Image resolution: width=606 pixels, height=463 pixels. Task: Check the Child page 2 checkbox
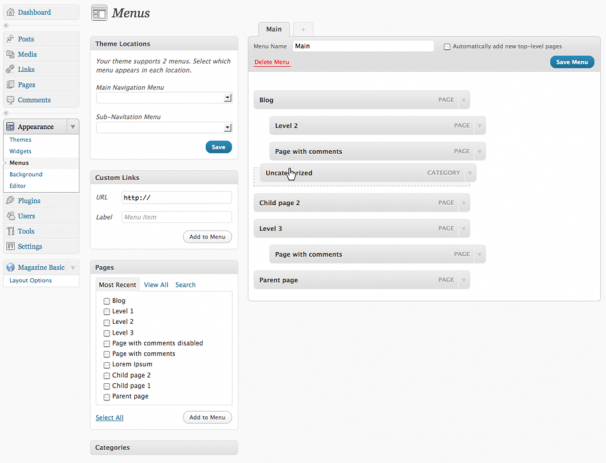point(107,376)
